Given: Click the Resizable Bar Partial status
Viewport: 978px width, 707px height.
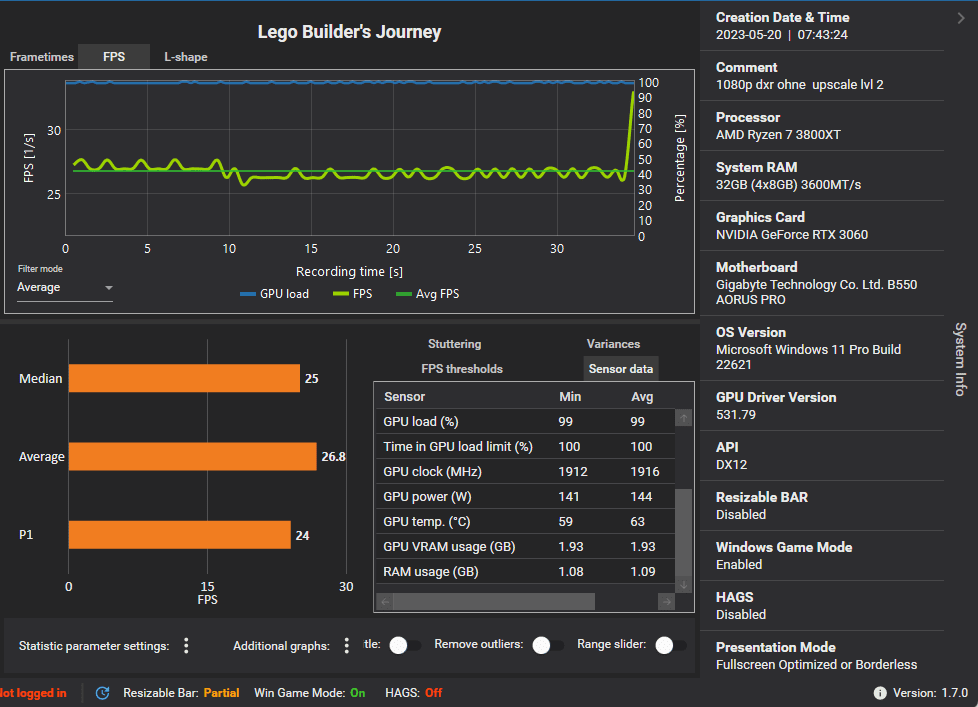Looking at the screenshot, I should 181,693.
